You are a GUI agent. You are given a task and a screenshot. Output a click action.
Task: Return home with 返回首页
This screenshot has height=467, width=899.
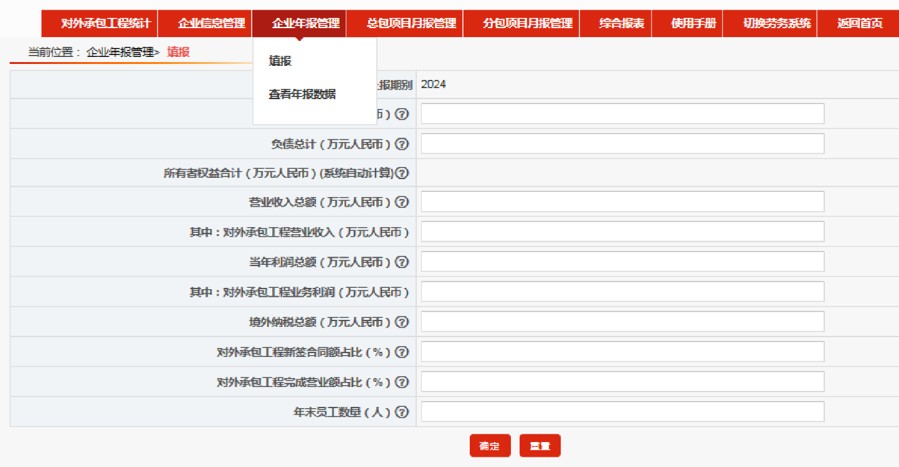pos(859,23)
